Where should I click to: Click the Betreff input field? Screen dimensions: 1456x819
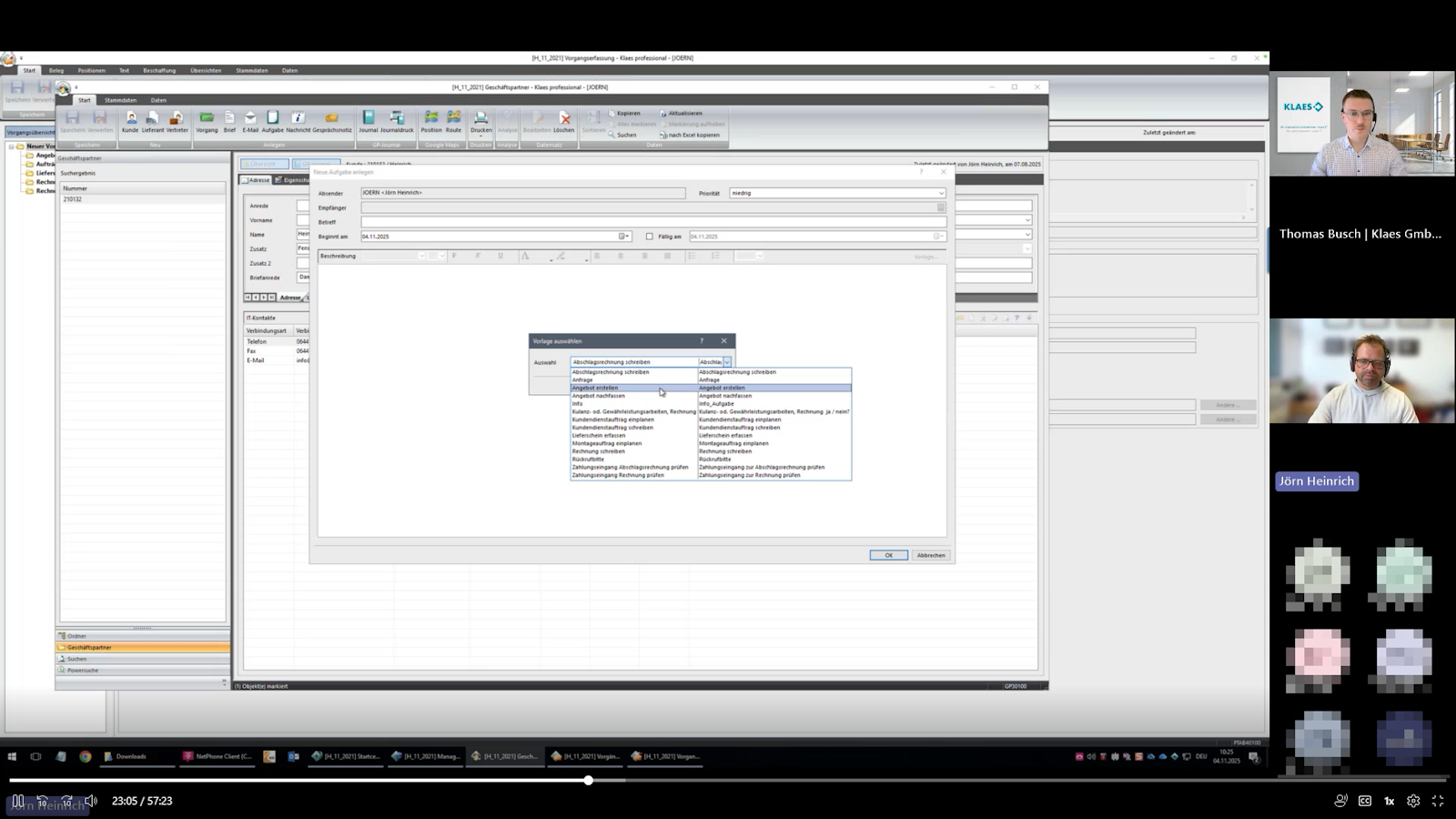(652, 222)
